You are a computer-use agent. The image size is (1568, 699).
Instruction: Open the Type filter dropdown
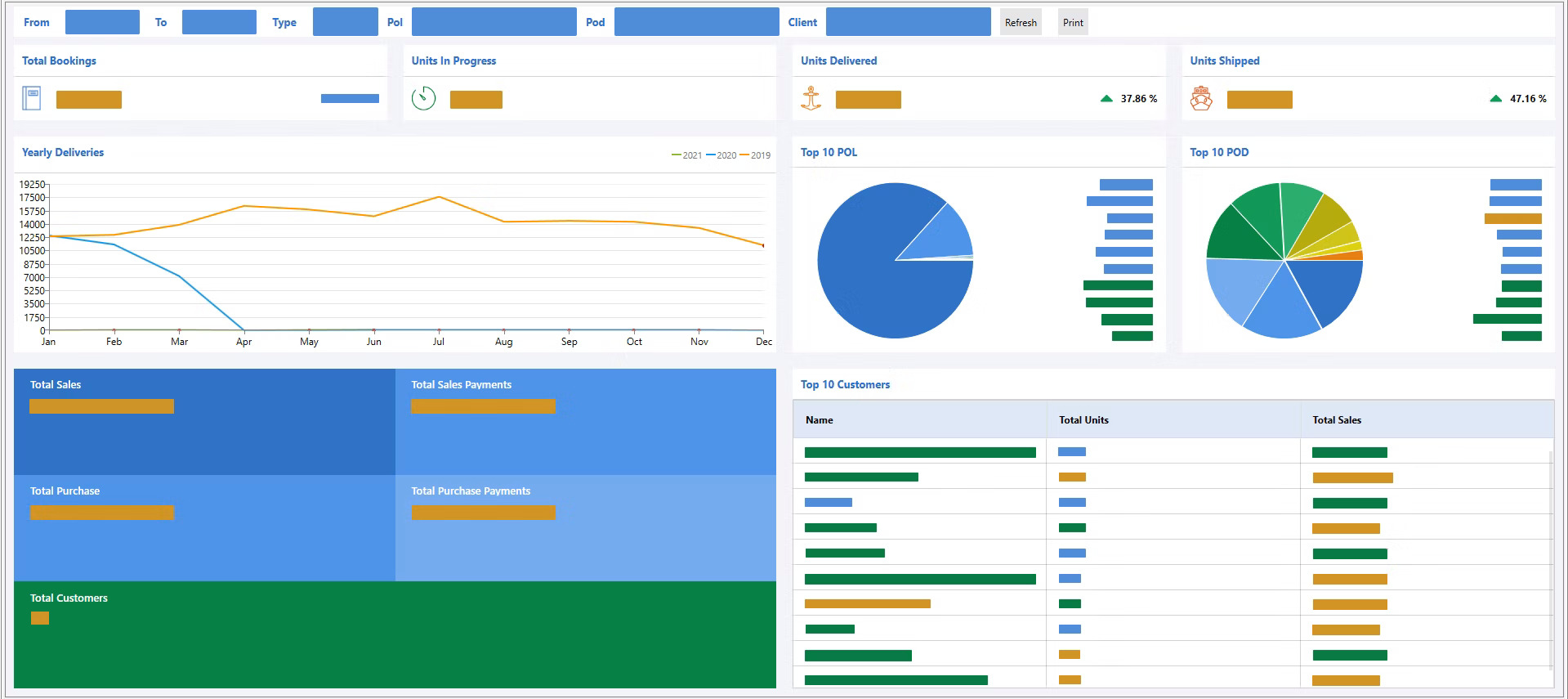(345, 22)
